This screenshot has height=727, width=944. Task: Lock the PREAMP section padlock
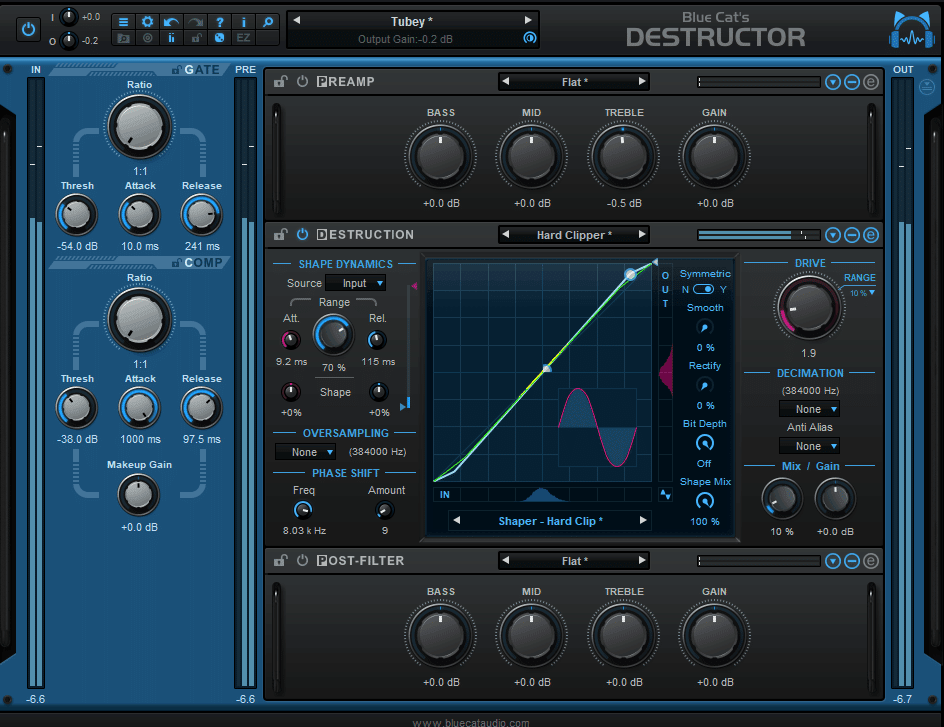click(x=280, y=81)
